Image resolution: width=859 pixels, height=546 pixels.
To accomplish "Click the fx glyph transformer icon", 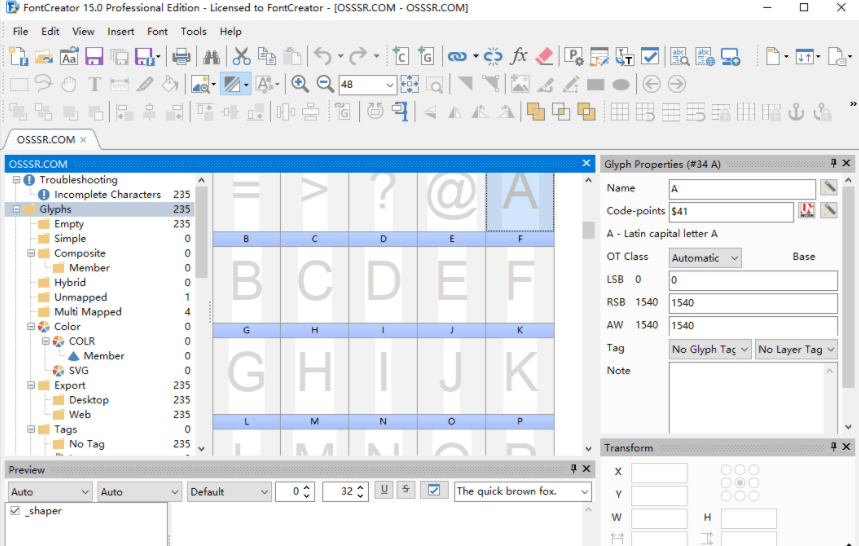I will pyautogui.click(x=518, y=57).
